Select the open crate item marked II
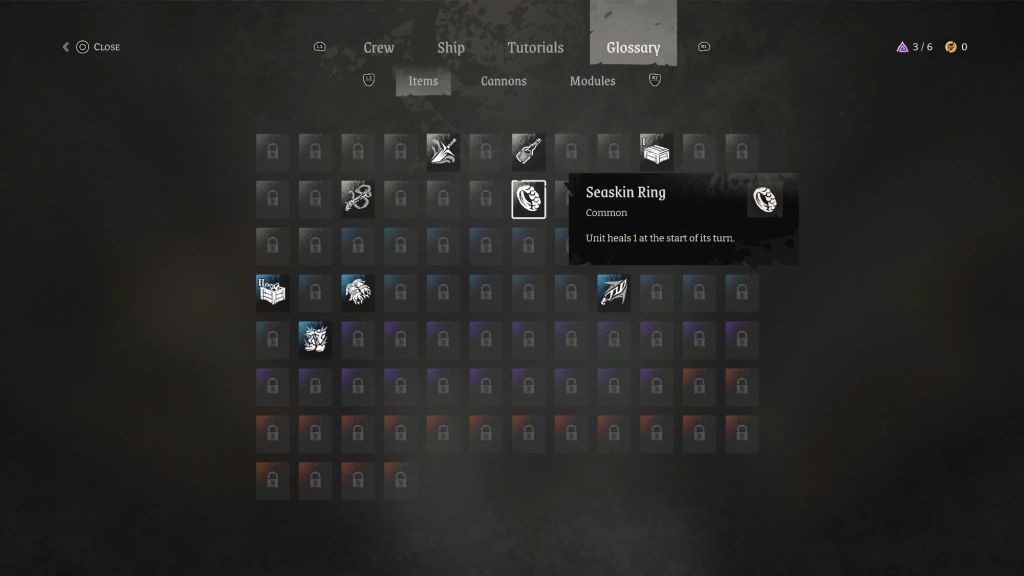Screen dimensions: 1024x576 [272, 293]
